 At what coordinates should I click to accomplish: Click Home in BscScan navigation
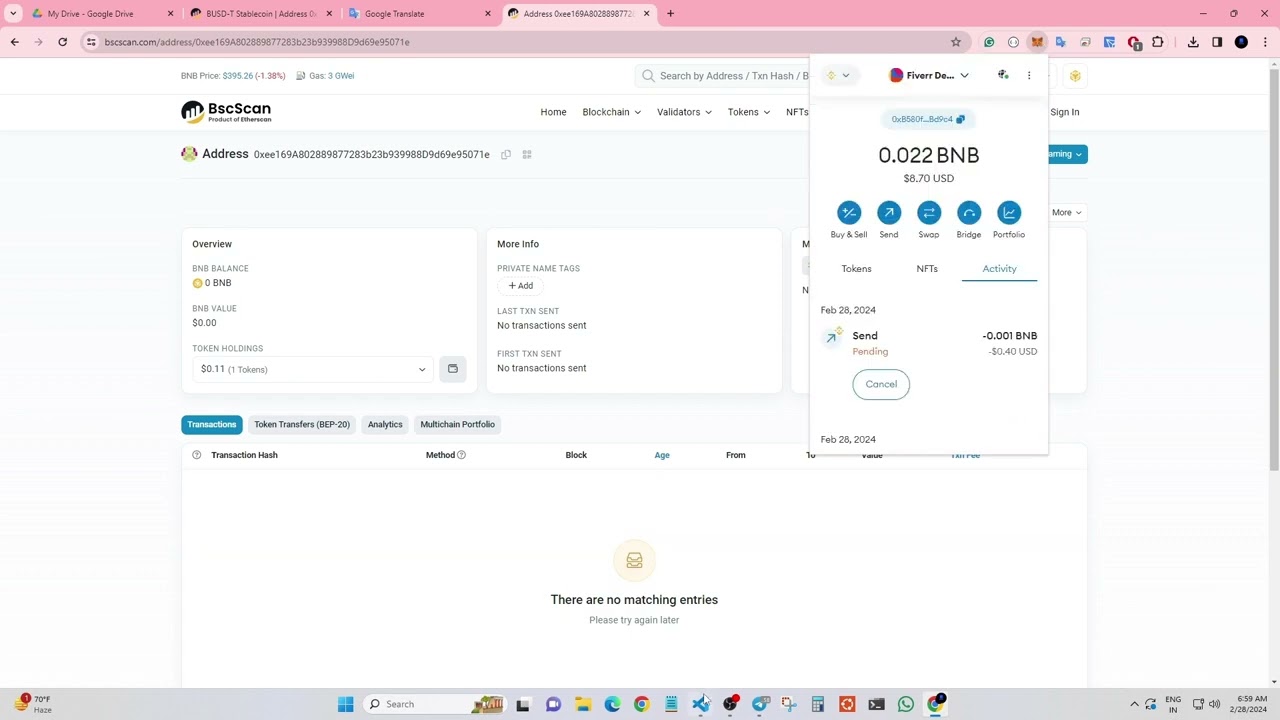click(553, 112)
